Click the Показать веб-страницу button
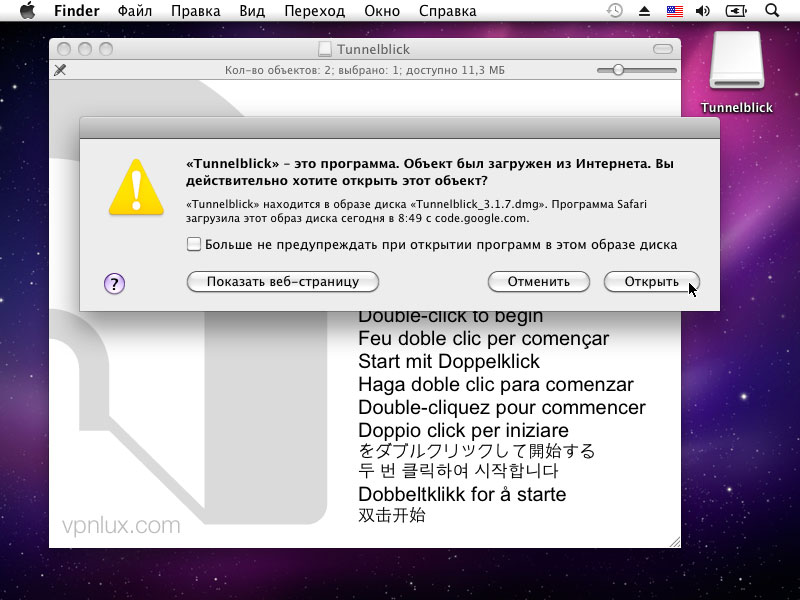 point(283,282)
